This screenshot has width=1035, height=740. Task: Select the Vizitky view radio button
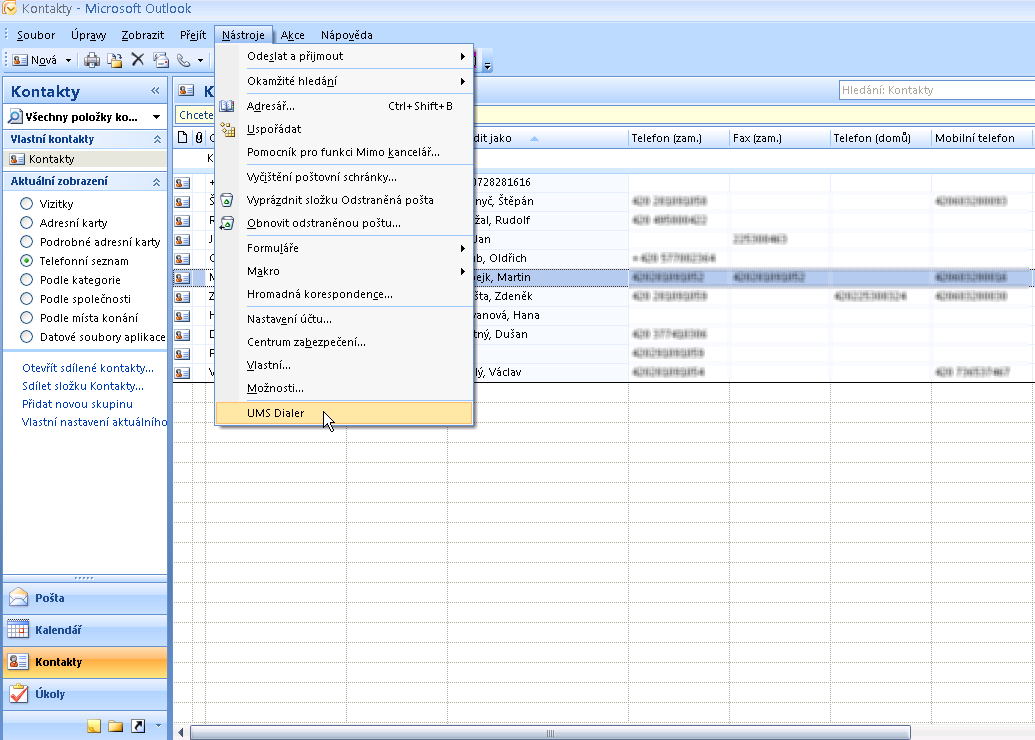point(26,203)
